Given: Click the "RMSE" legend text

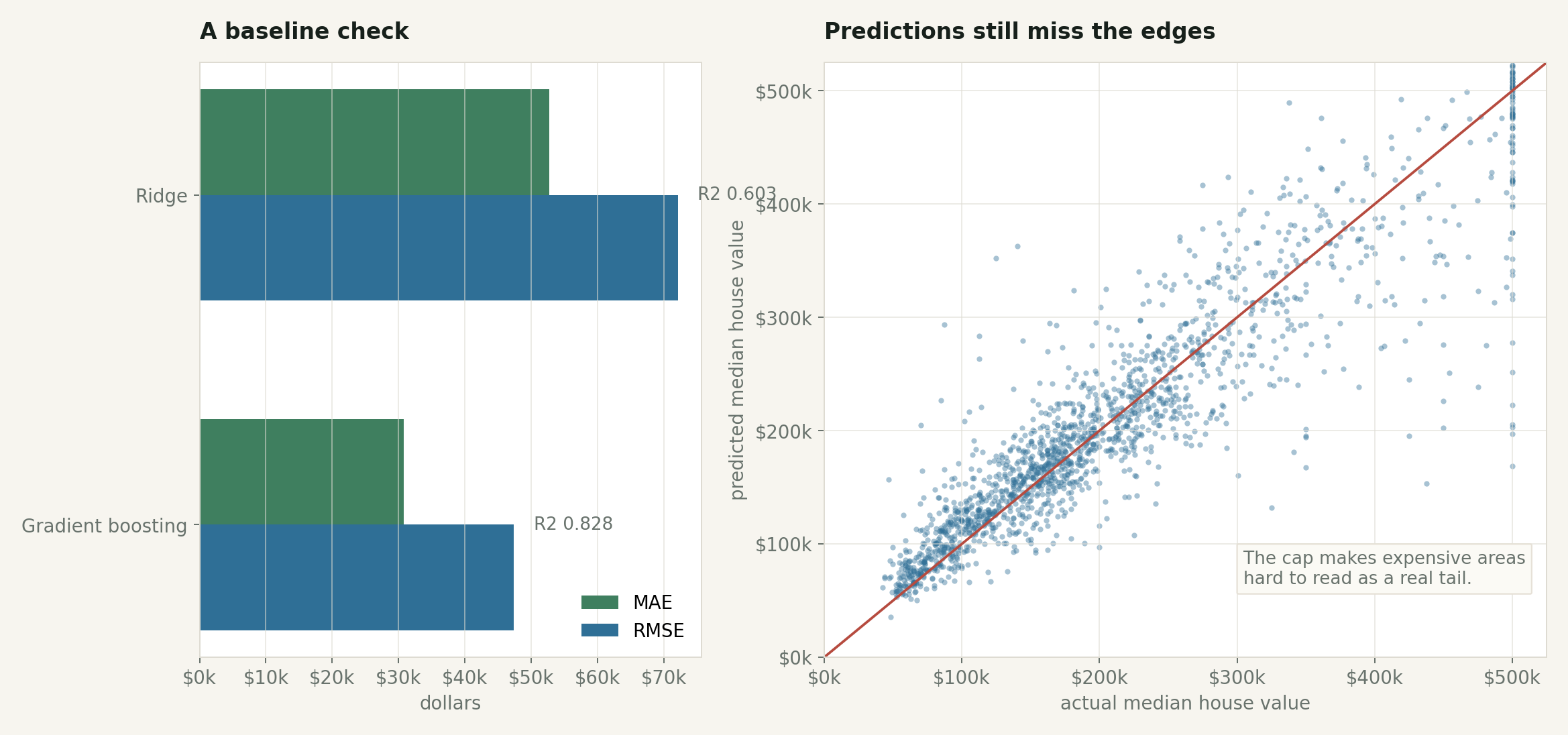Looking at the screenshot, I should [x=659, y=630].
